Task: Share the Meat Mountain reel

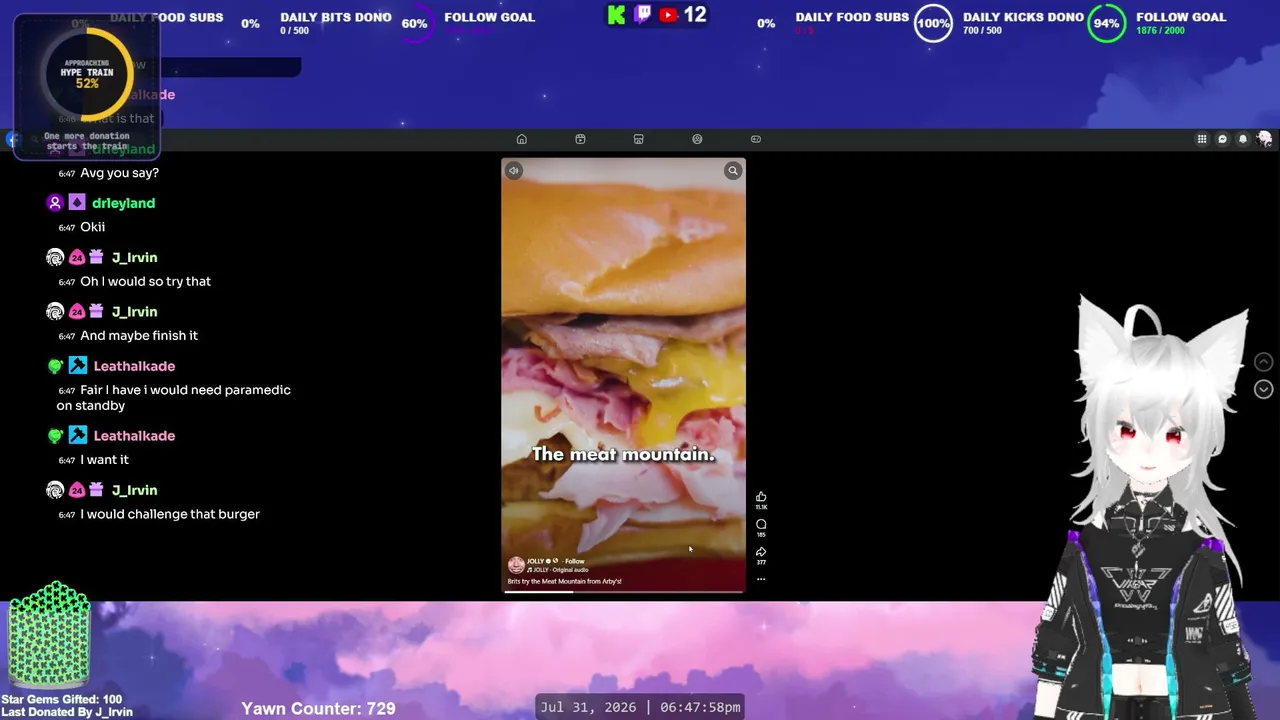Action: tap(761, 551)
